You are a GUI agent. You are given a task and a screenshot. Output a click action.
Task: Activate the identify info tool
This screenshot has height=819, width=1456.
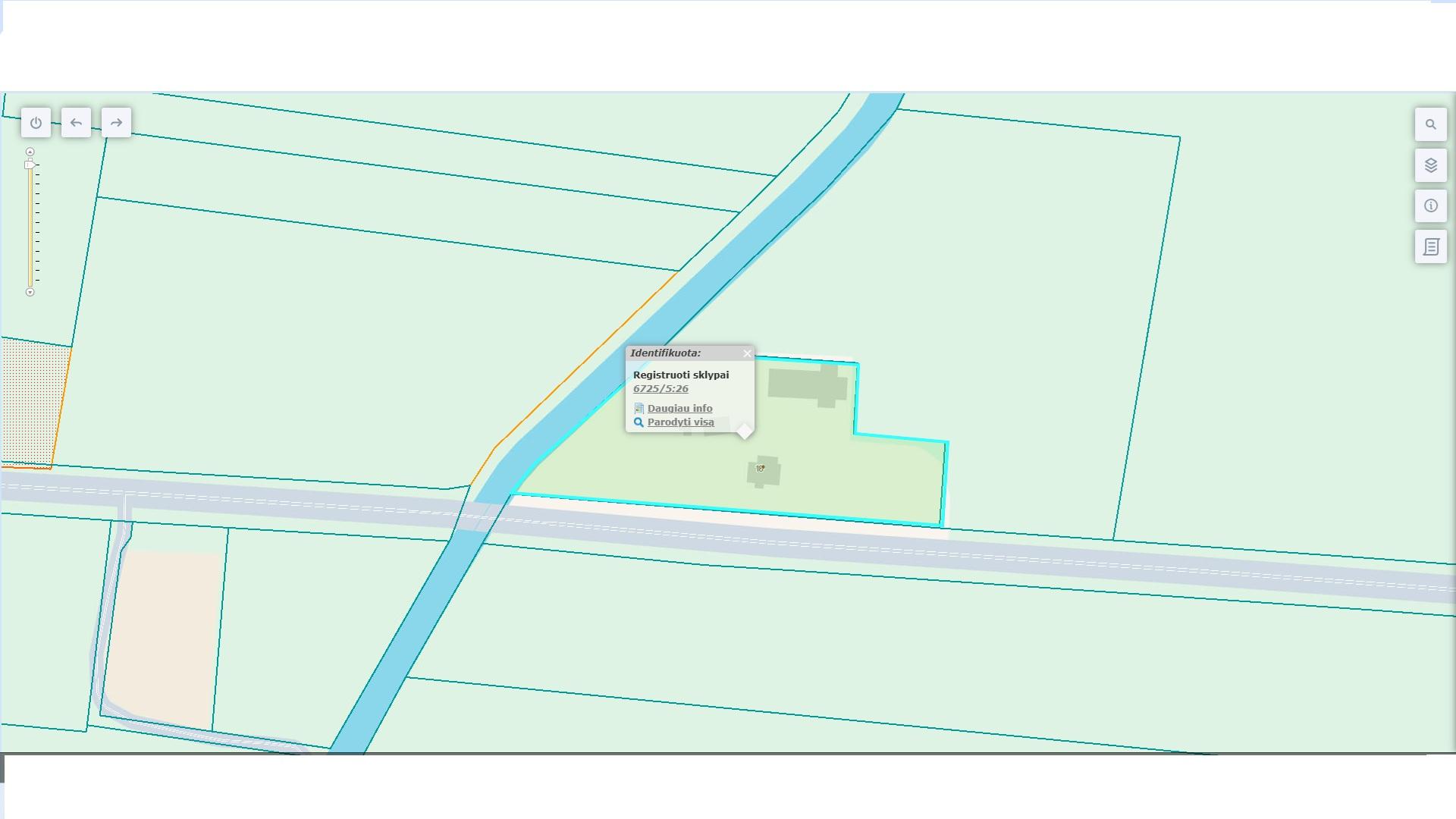(x=1431, y=206)
